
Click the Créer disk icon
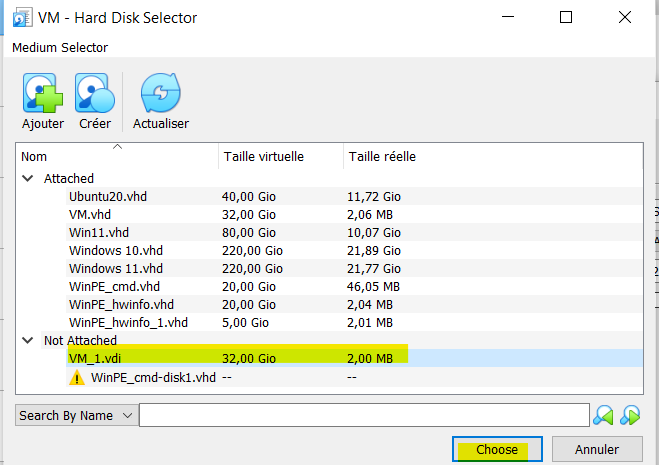pos(95,93)
